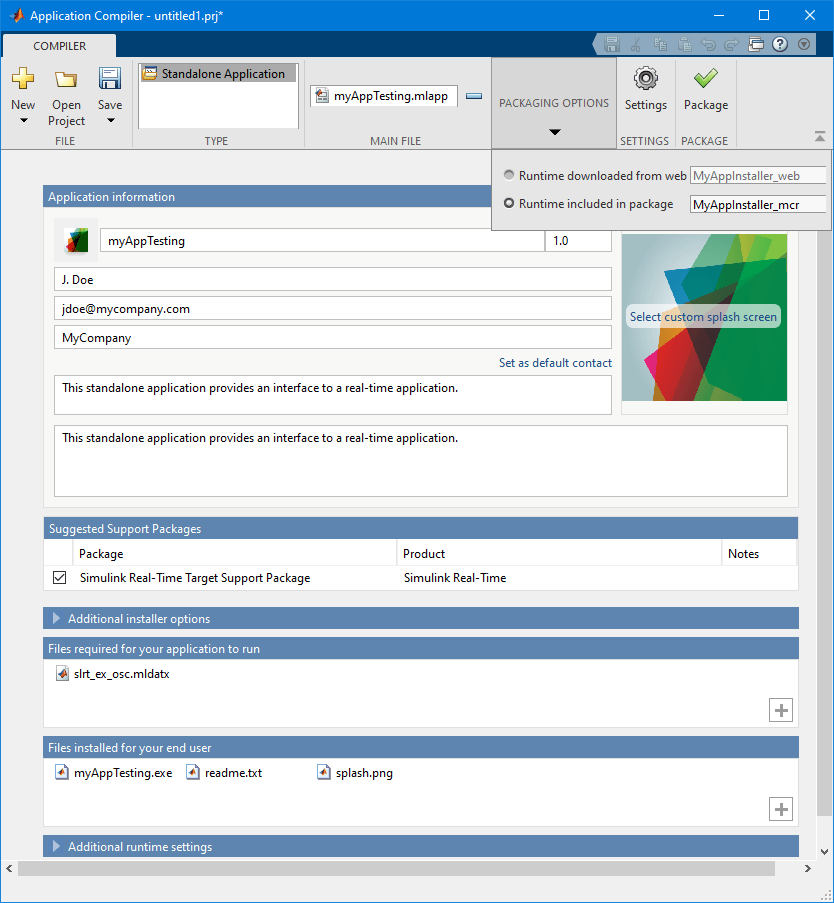This screenshot has height=903, width=834.
Task: Expand Additional runtime settings section
Action: pyautogui.click(x=57, y=847)
